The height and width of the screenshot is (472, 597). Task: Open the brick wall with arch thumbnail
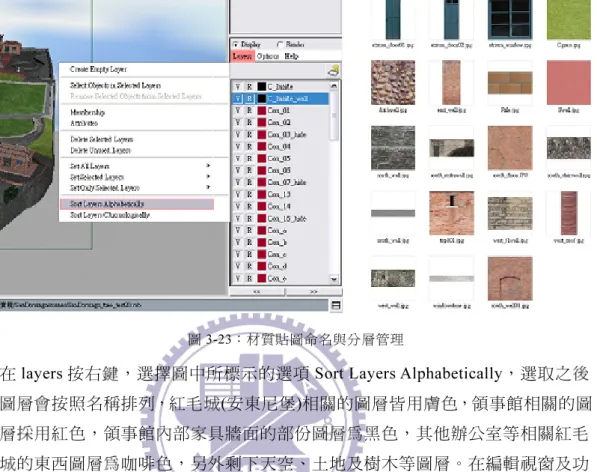(x=510, y=279)
